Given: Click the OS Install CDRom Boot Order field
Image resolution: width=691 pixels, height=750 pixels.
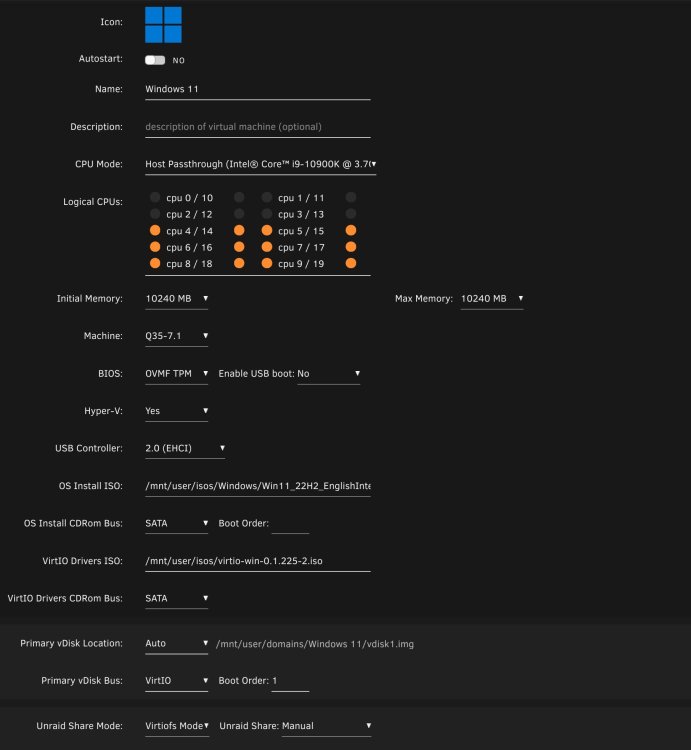Looking at the screenshot, I should [x=290, y=523].
